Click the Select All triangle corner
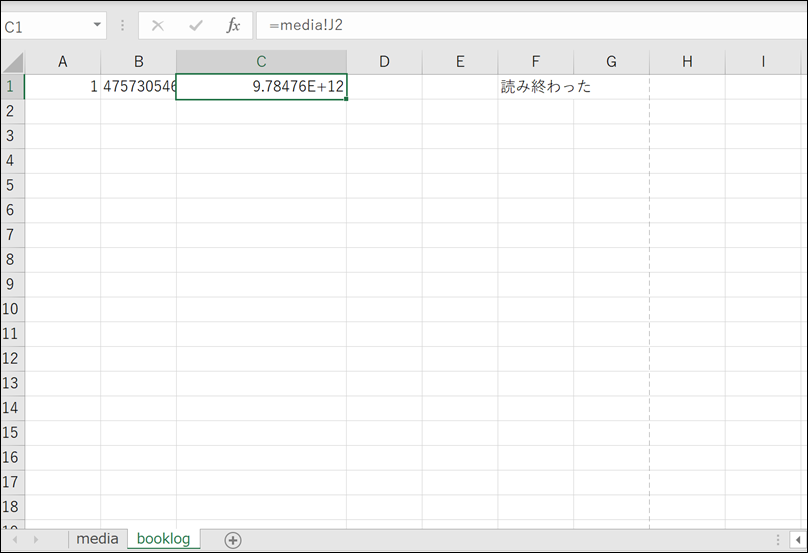808x553 pixels. point(13,62)
